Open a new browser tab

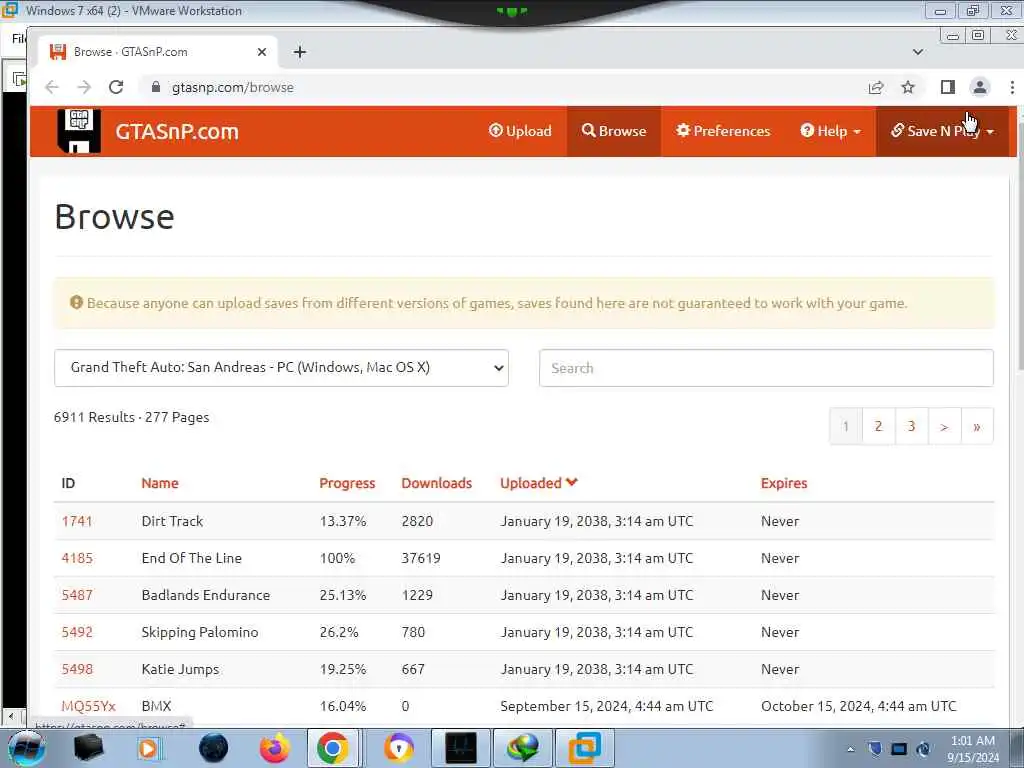[x=300, y=52]
